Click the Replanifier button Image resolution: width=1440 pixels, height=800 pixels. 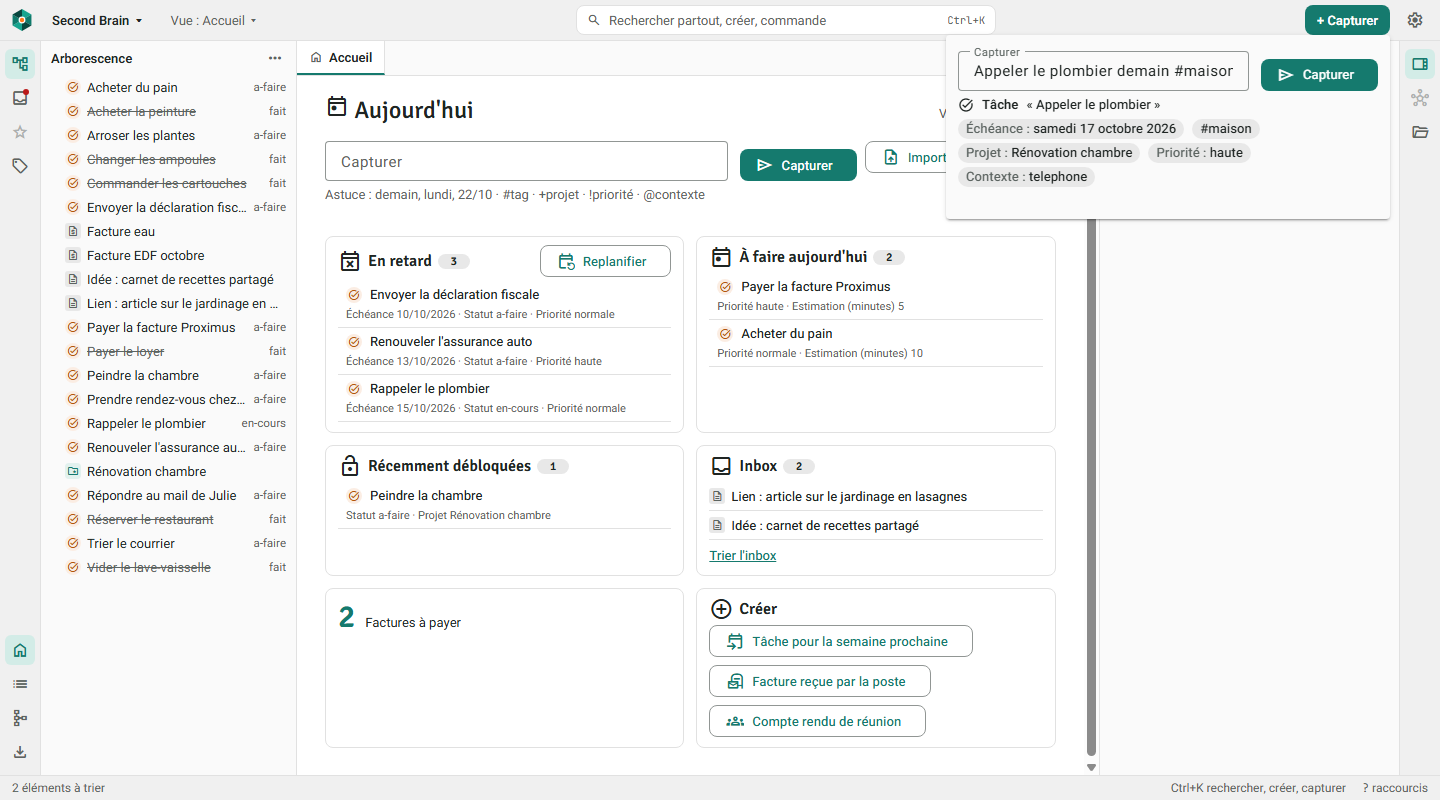tap(605, 261)
